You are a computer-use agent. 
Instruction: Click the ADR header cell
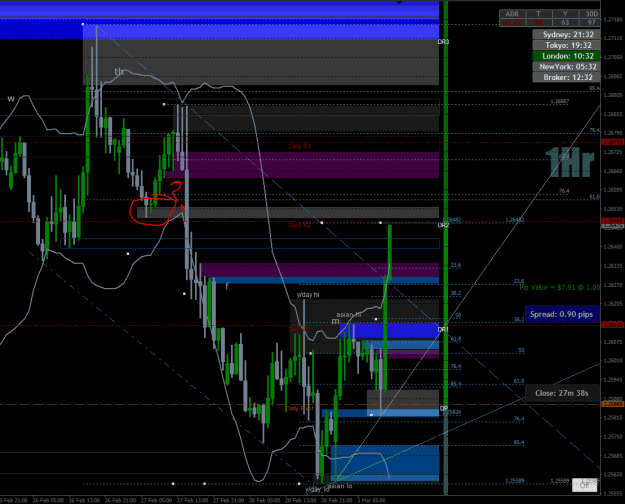pos(512,14)
